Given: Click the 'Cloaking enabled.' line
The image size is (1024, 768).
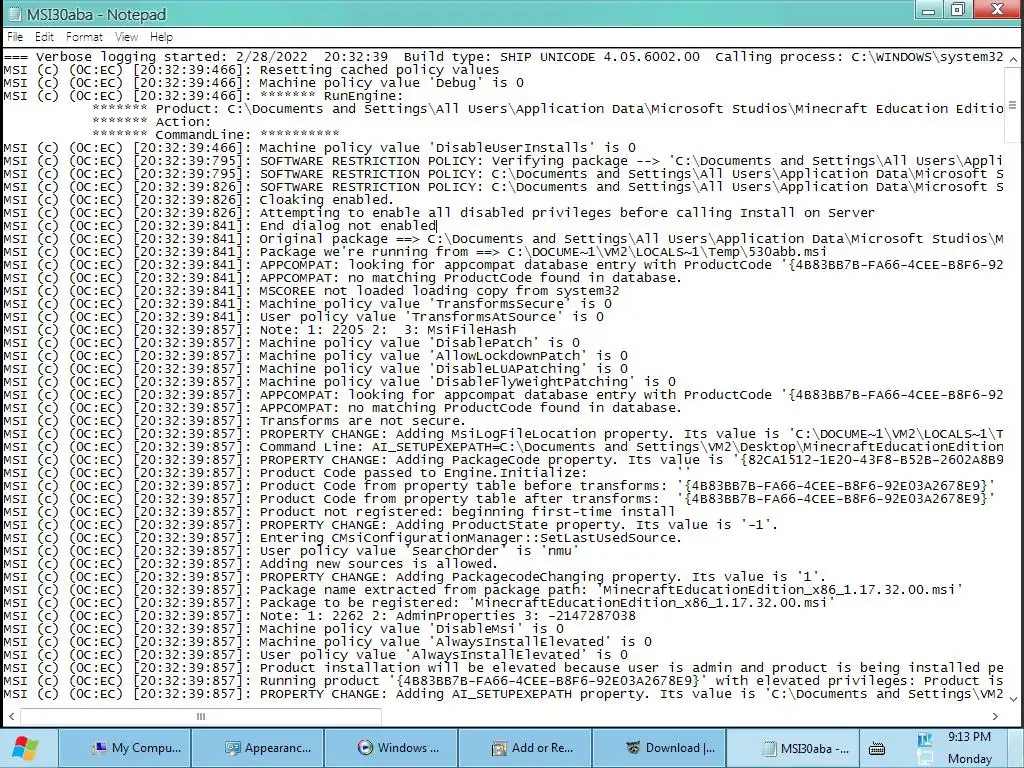Looking at the screenshot, I should point(199,200).
